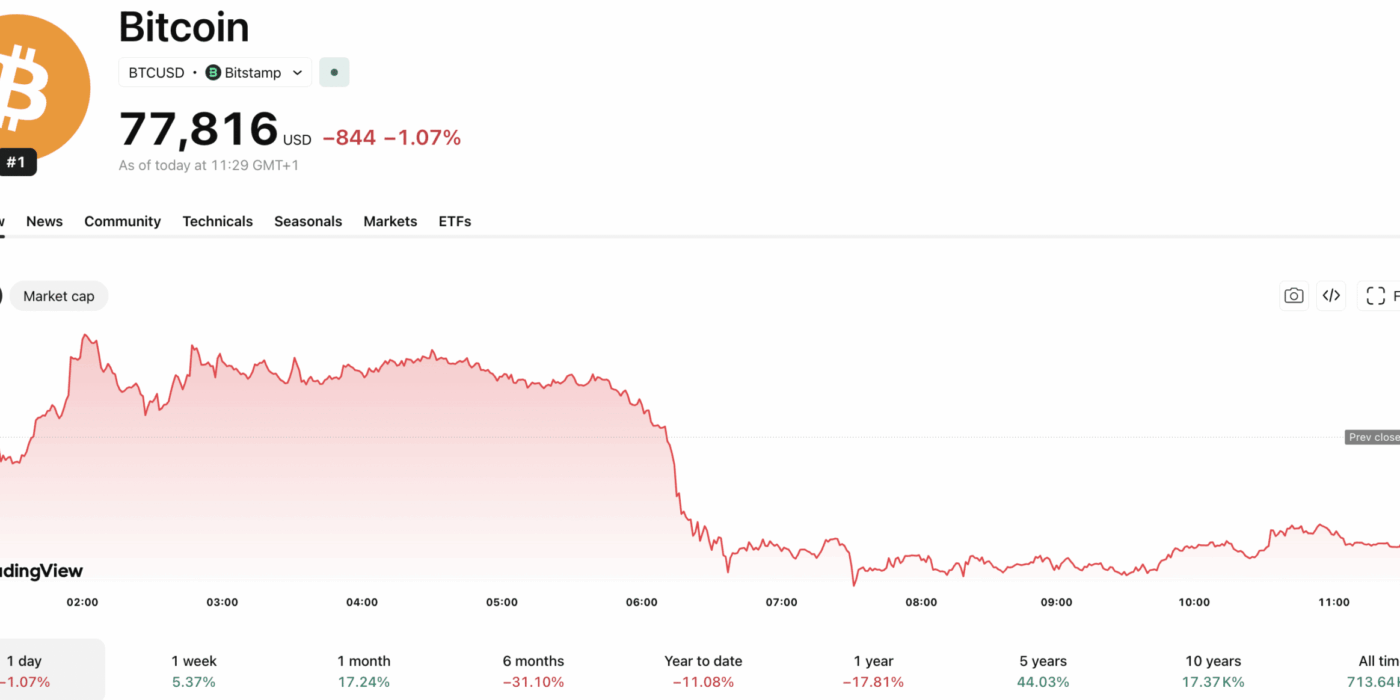Screen dimensions: 1400x700
Task: Select the 5 years time range
Action: 1043,671
